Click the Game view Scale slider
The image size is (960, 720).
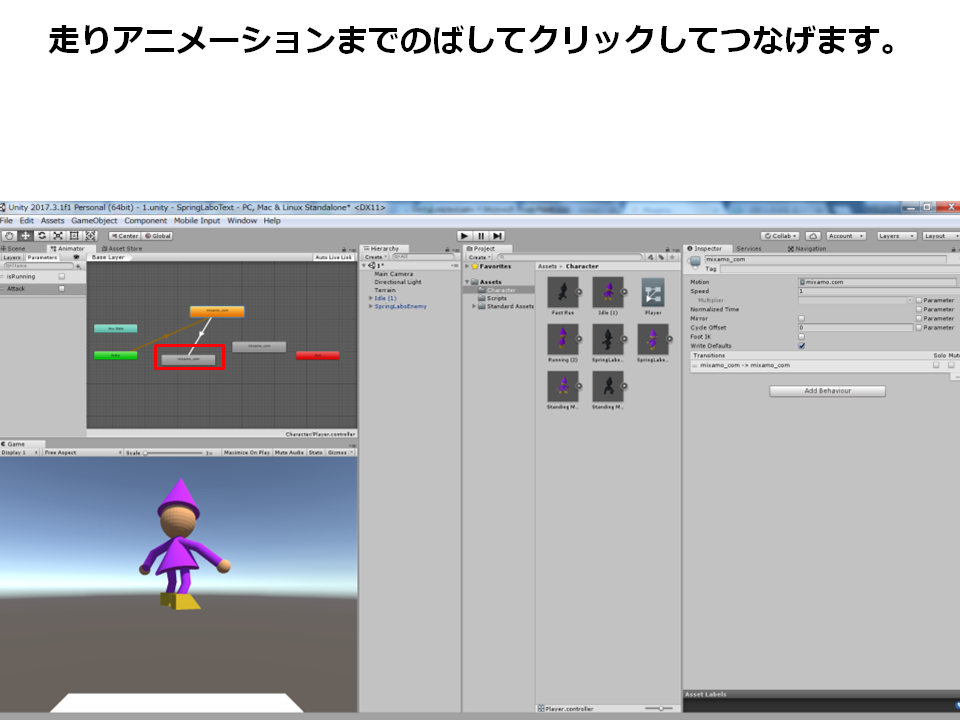coord(173,452)
